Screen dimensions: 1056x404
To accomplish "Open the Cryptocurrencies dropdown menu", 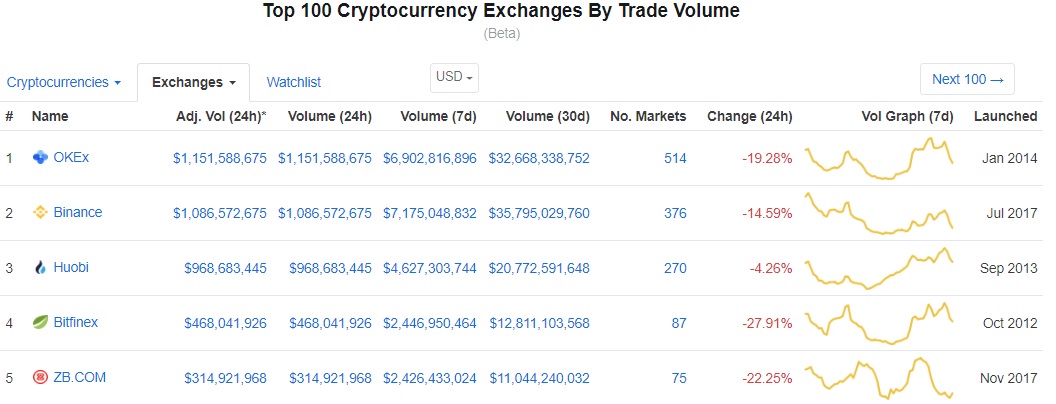I will (64, 81).
